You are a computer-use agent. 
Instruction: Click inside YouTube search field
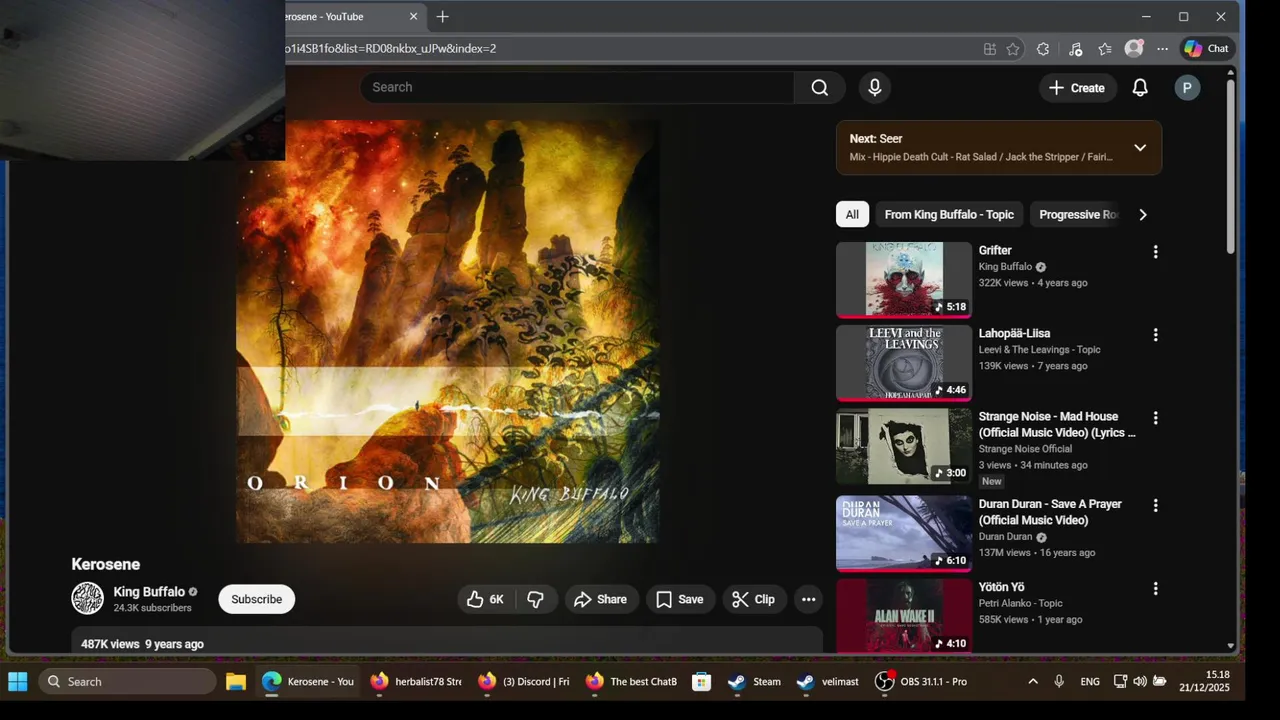(x=577, y=87)
